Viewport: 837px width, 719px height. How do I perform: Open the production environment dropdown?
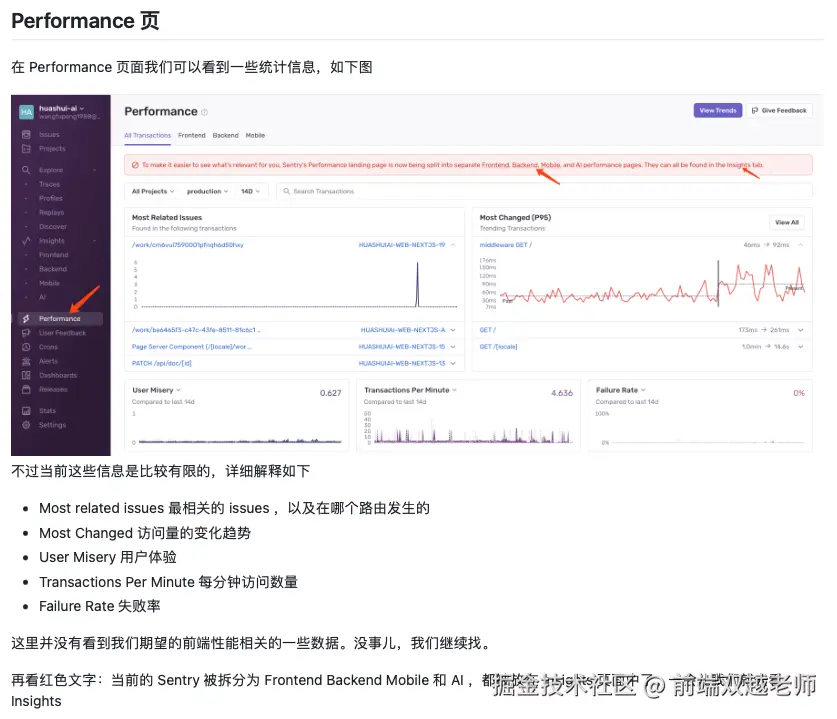tap(207, 191)
